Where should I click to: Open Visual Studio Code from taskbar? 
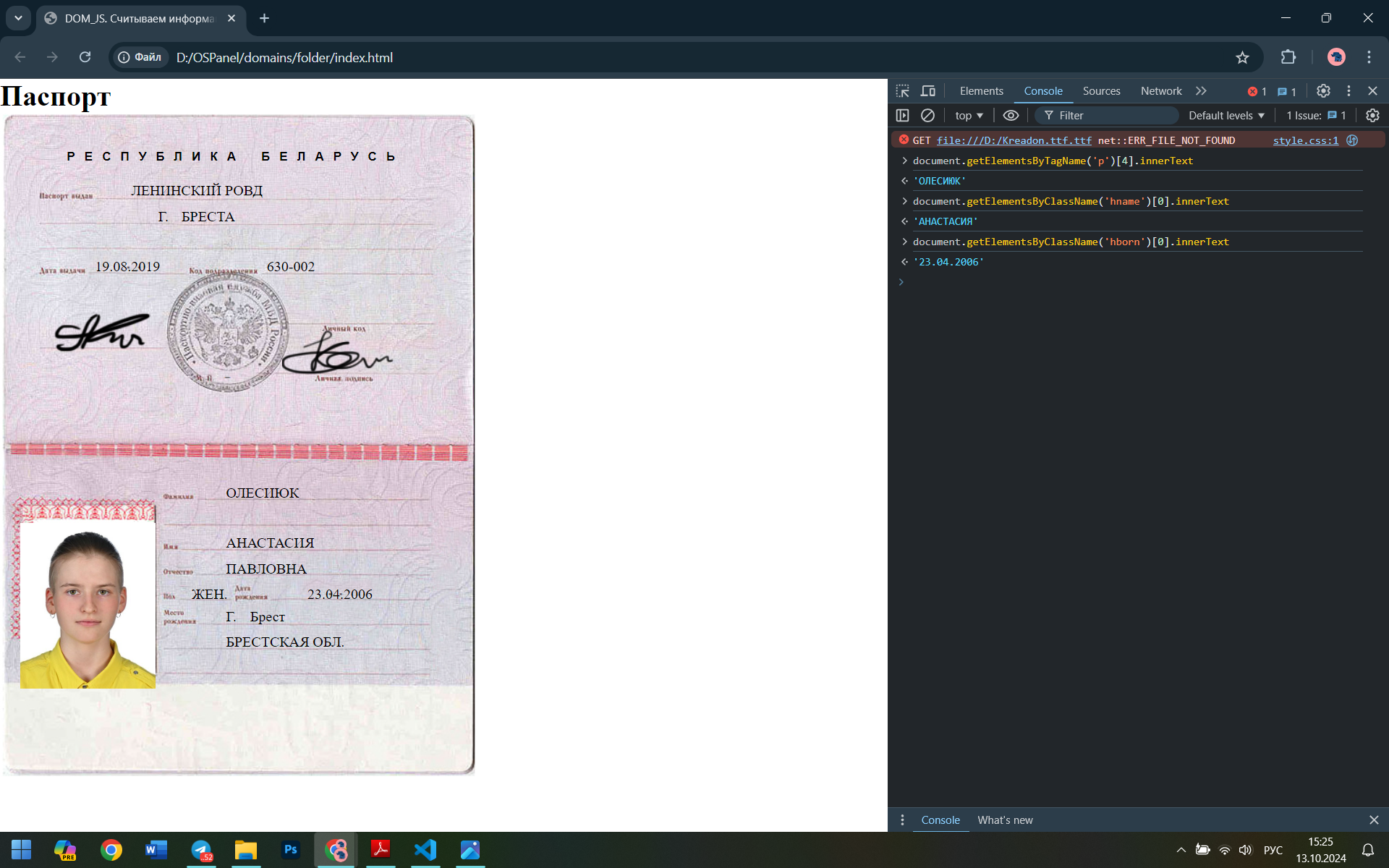pyautogui.click(x=425, y=850)
